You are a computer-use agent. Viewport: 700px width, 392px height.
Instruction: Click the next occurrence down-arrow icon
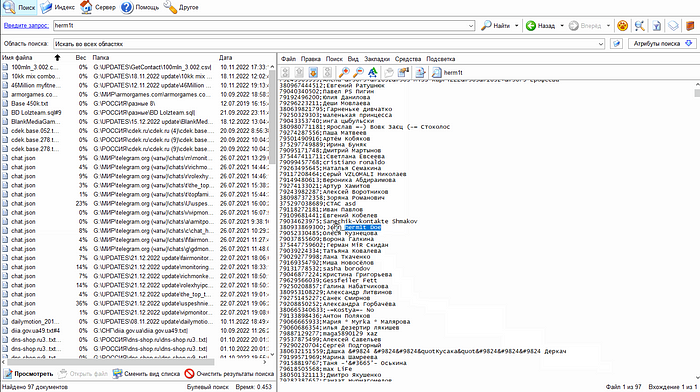coord(313,72)
